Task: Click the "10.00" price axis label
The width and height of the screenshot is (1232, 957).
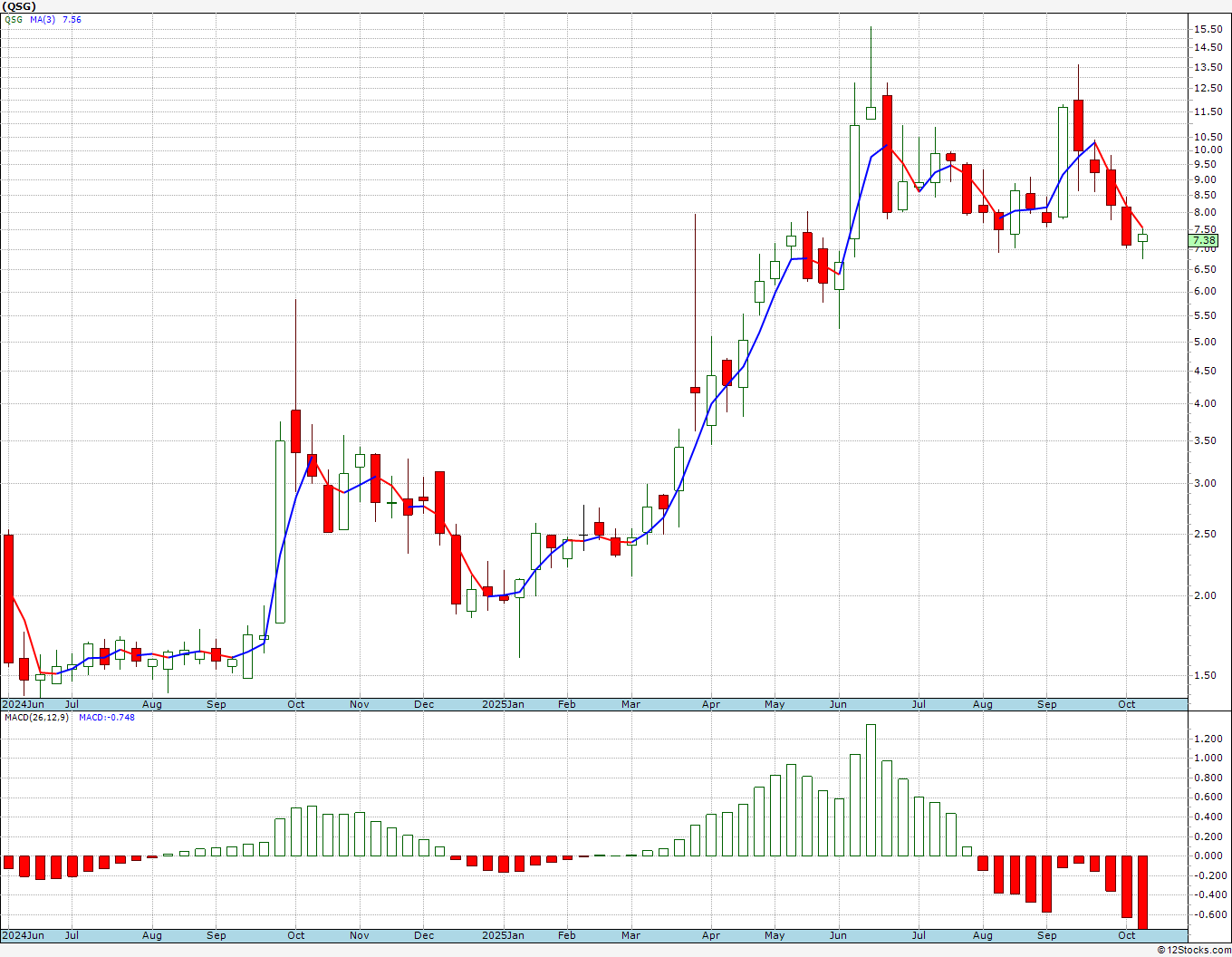Action: (1208, 150)
